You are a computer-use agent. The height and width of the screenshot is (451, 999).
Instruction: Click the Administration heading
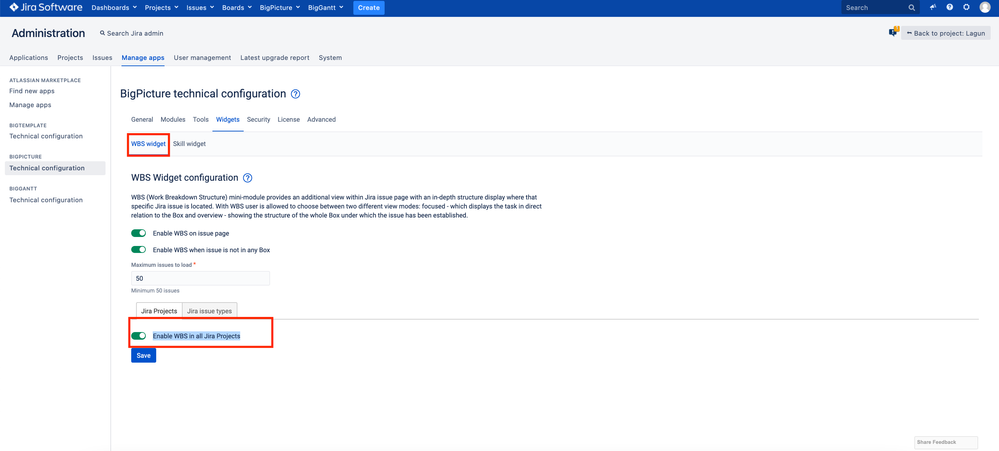coord(48,33)
